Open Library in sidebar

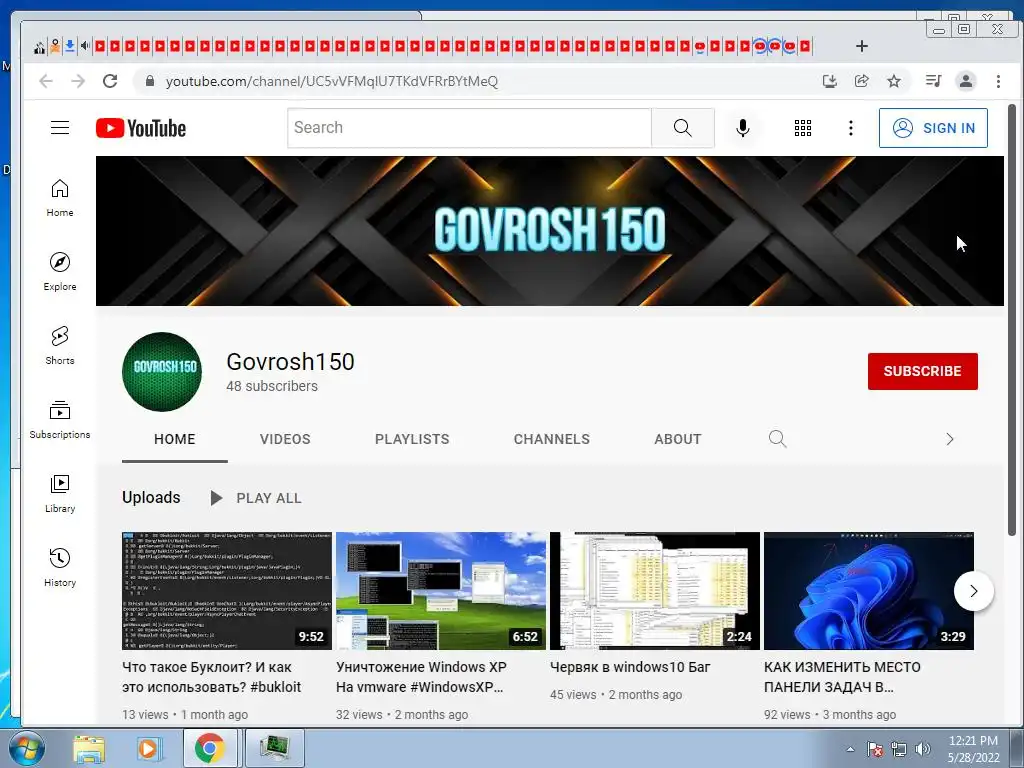click(60, 494)
